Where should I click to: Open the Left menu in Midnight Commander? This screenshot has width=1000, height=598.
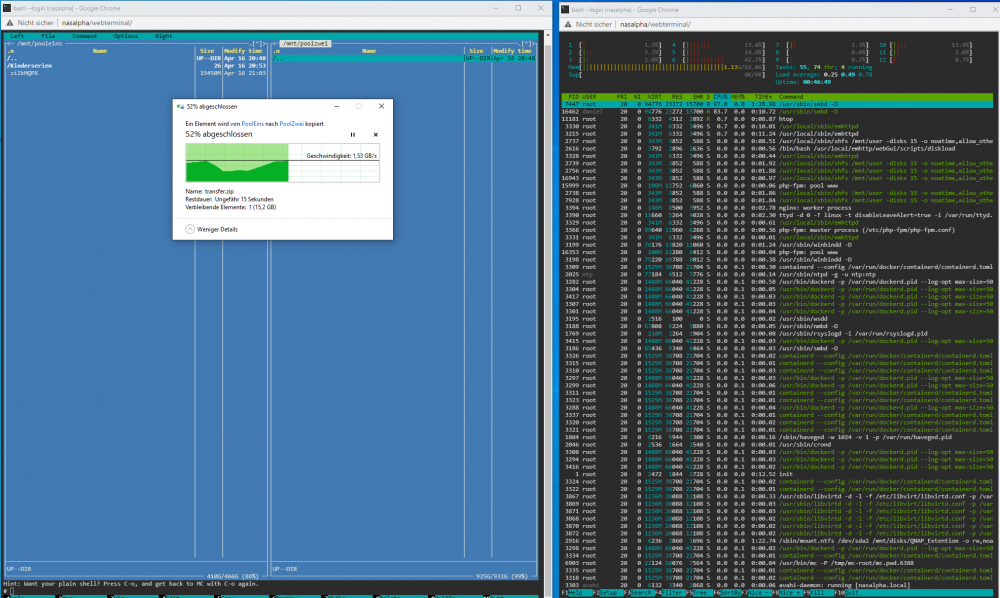17,36
